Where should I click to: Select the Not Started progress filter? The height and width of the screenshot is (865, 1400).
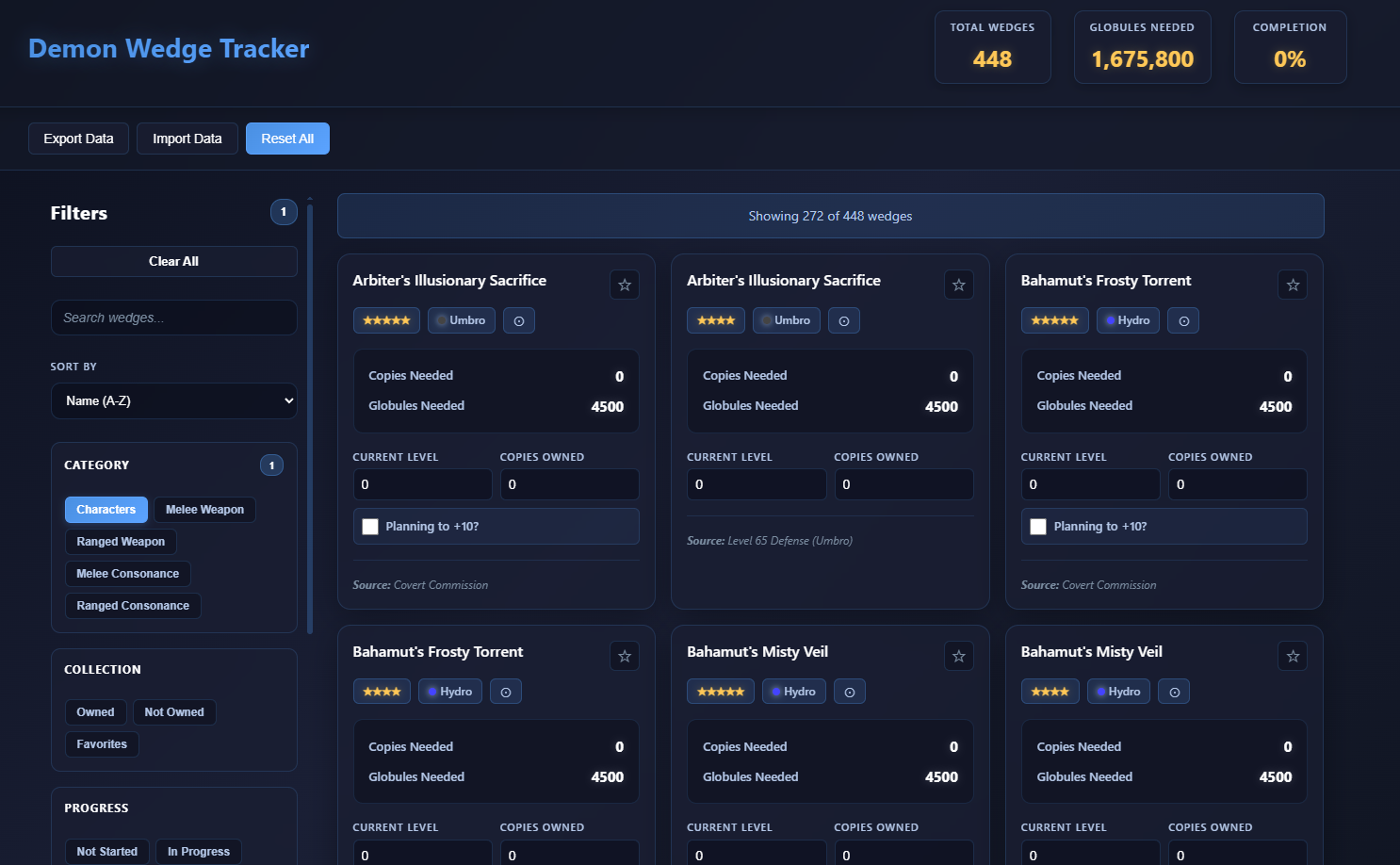point(106,852)
